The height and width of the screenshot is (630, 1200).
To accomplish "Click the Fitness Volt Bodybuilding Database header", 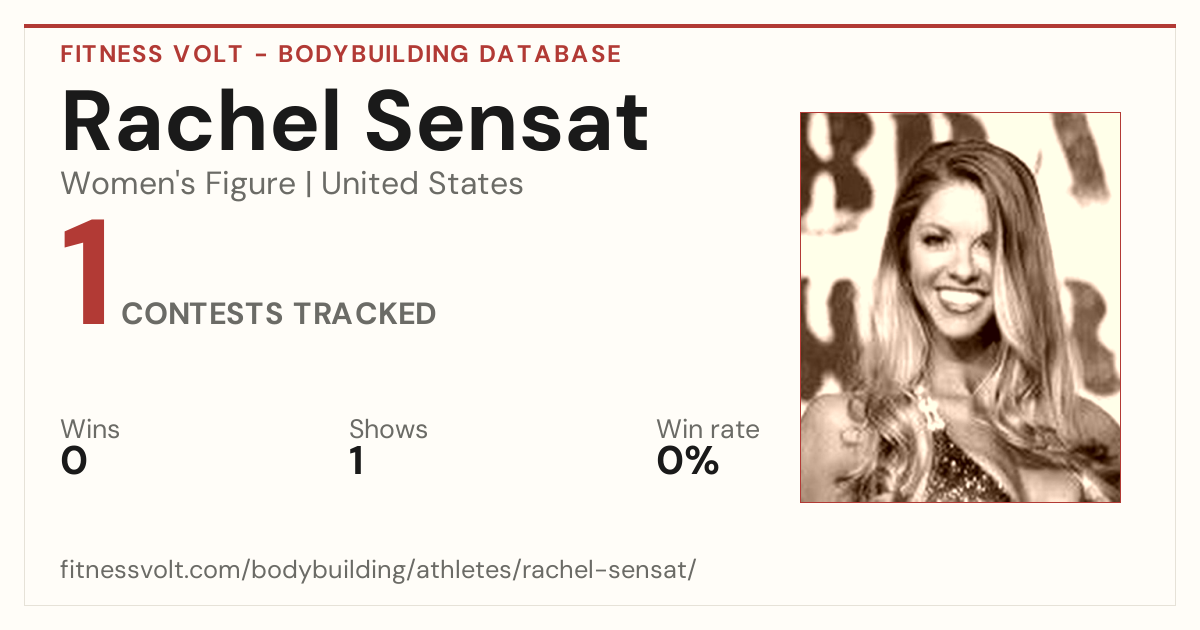I will tap(341, 54).
